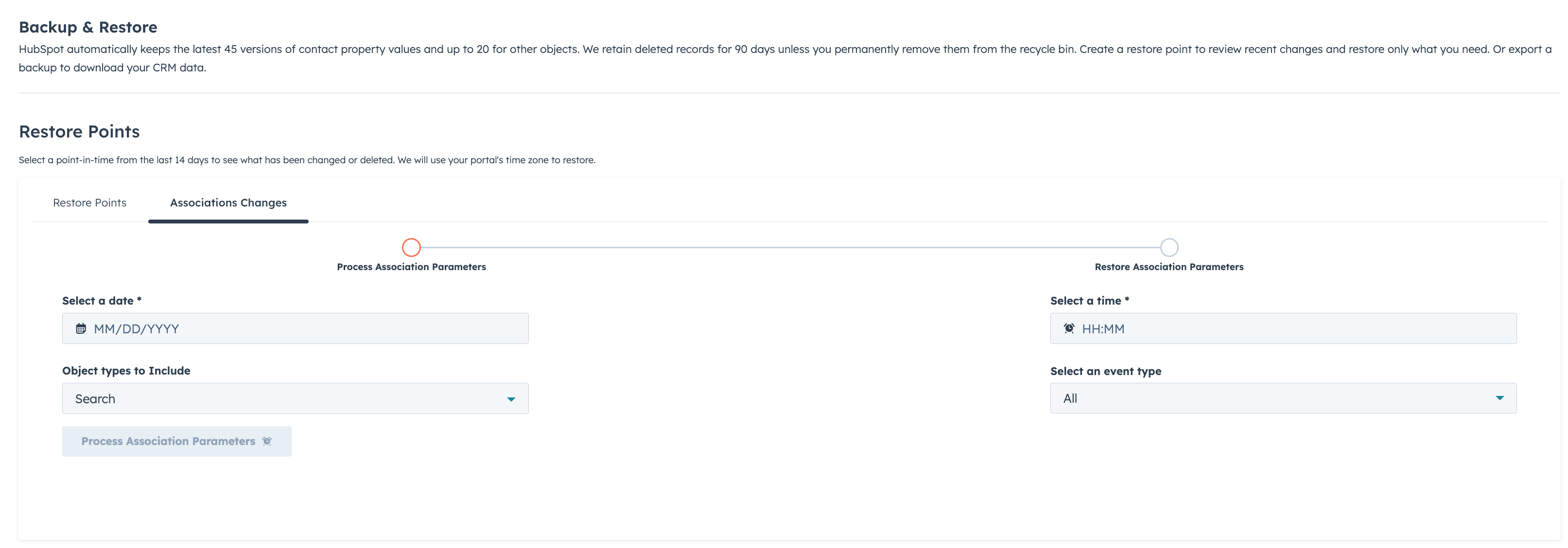Focus the MM/DD/YYYY date input field
Image resolution: width=1568 pixels, height=548 pixels.
pyautogui.click(x=304, y=328)
